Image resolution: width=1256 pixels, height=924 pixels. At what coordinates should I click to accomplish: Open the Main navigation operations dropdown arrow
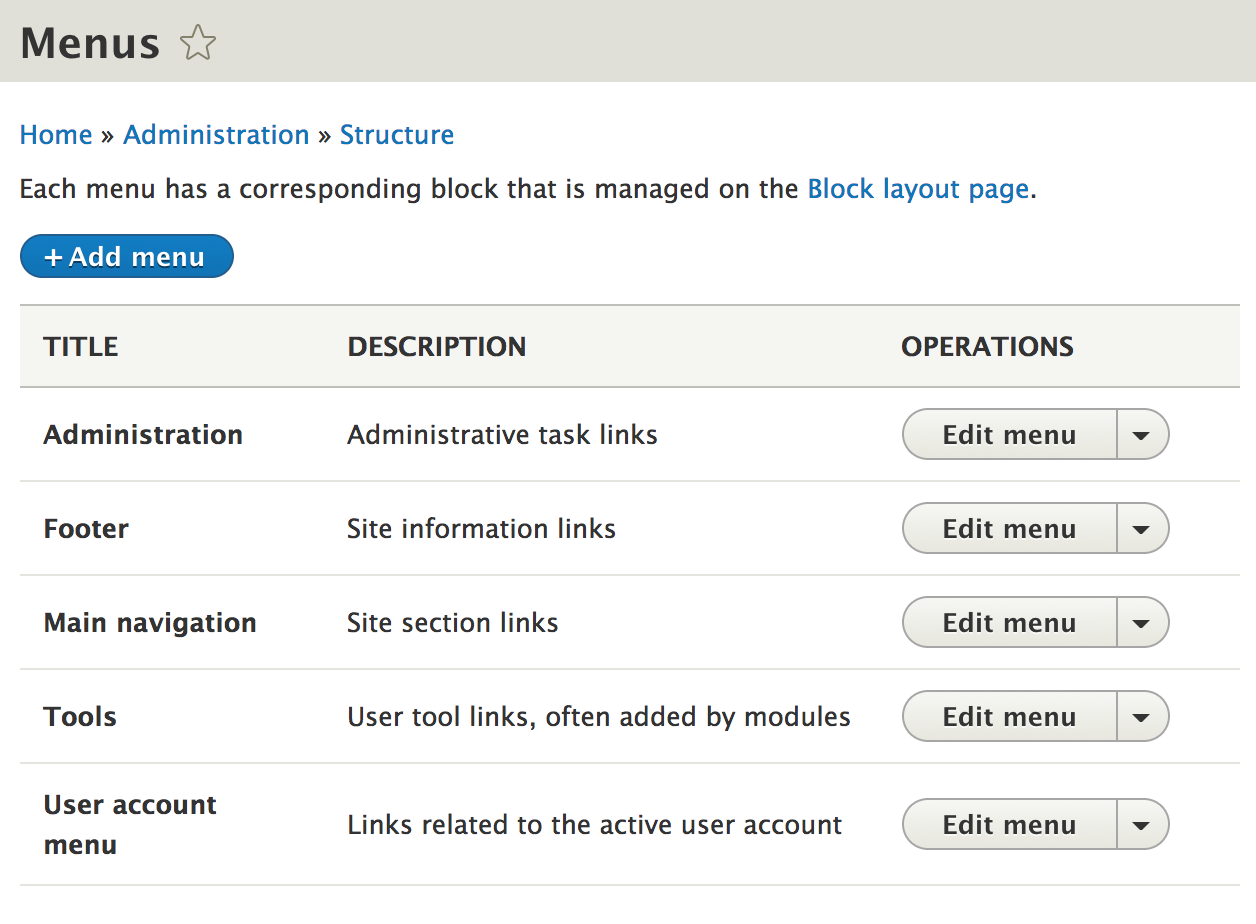point(1142,623)
